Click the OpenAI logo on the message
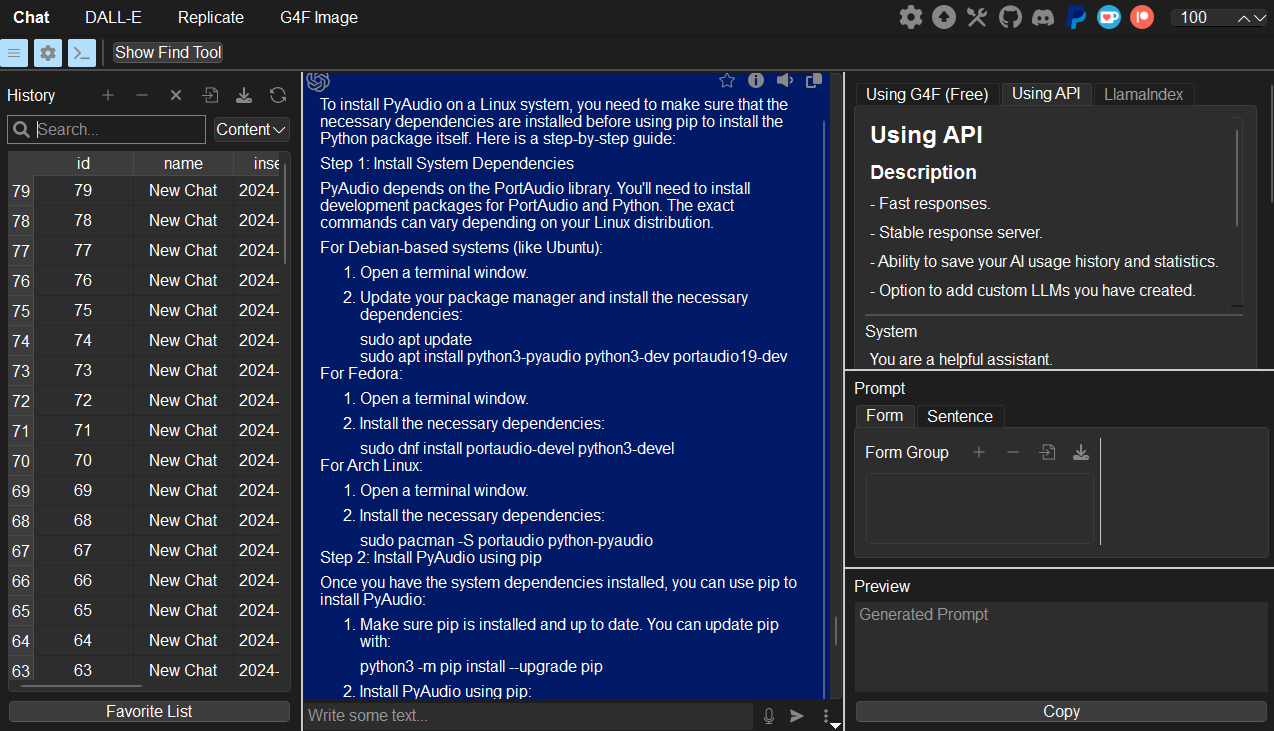Image resolution: width=1274 pixels, height=731 pixels. point(318,81)
